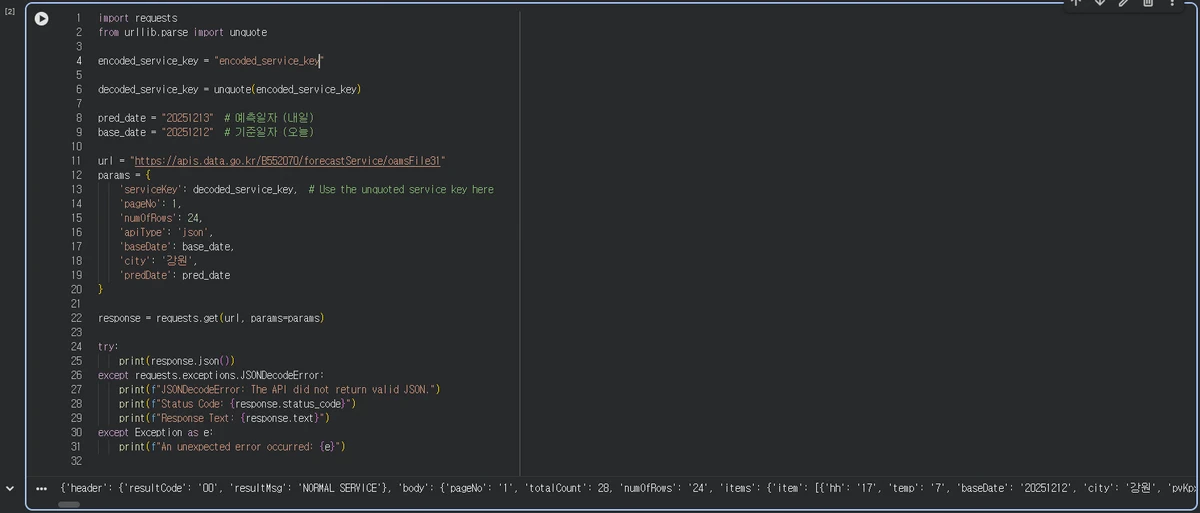The height and width of the screenshot is (513, 1200).
Task: Delete the cell using the trash icon
Action: pyautogui.click(x=1148, y=3)
